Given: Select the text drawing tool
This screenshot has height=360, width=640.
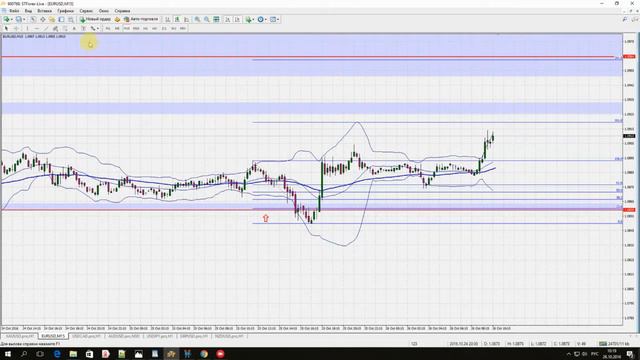Looking at the screenshot, I should pyautogui.click(x=74, y=28).
